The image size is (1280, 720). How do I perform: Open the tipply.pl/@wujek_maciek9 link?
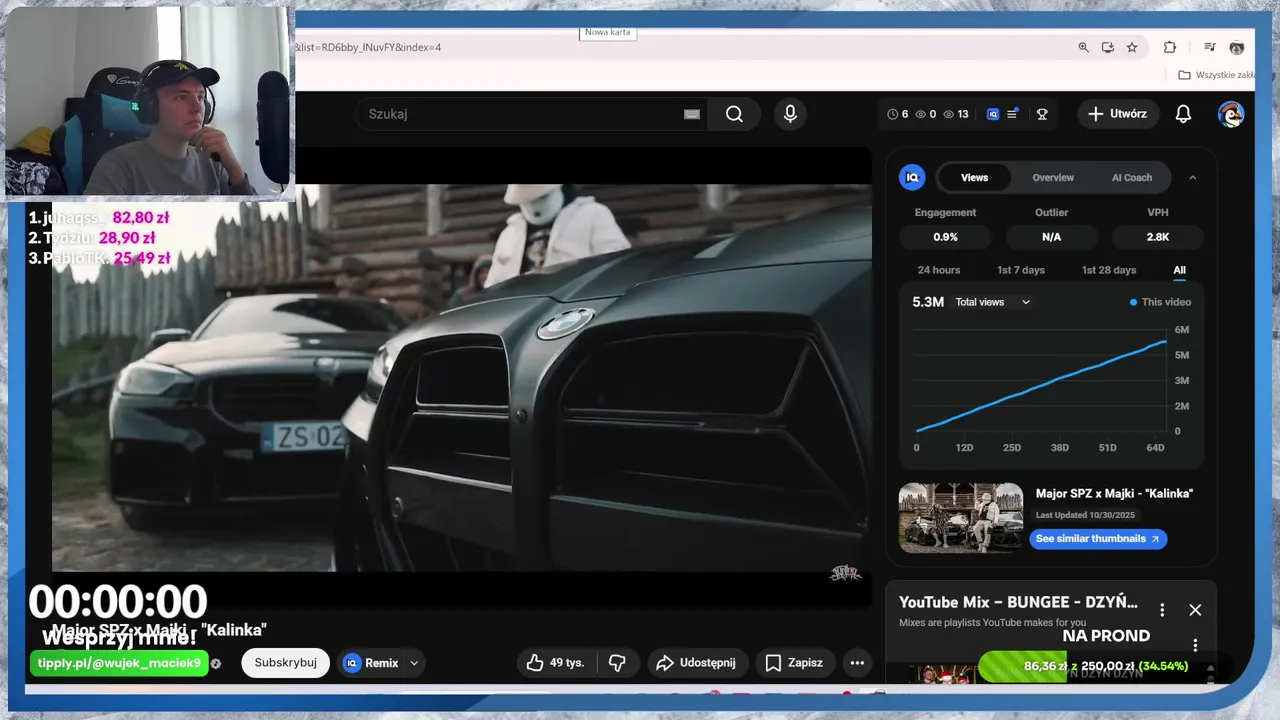click(119, 663)
